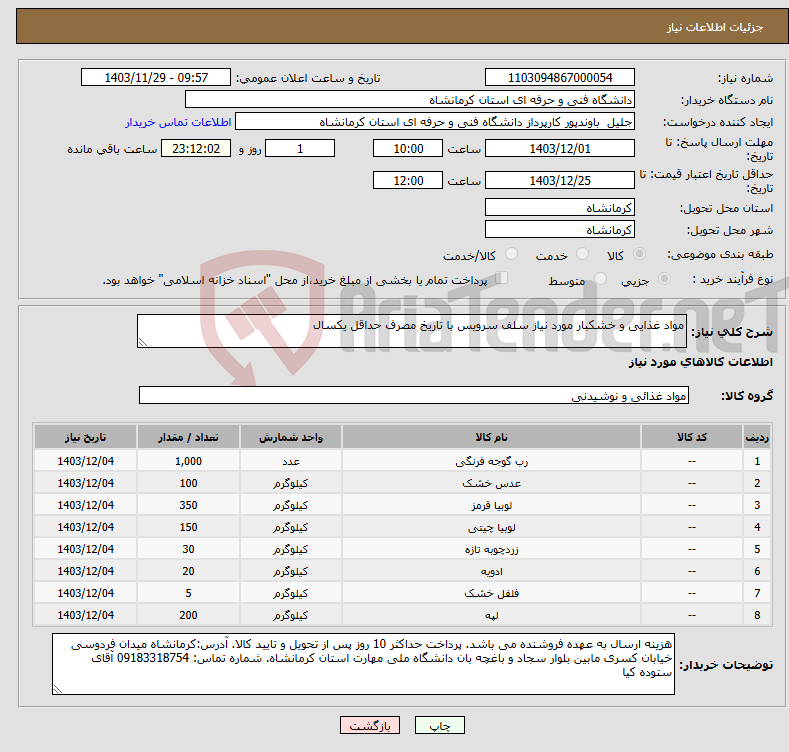
Task: Click the چاپ print button
Action: click(439, 725)
